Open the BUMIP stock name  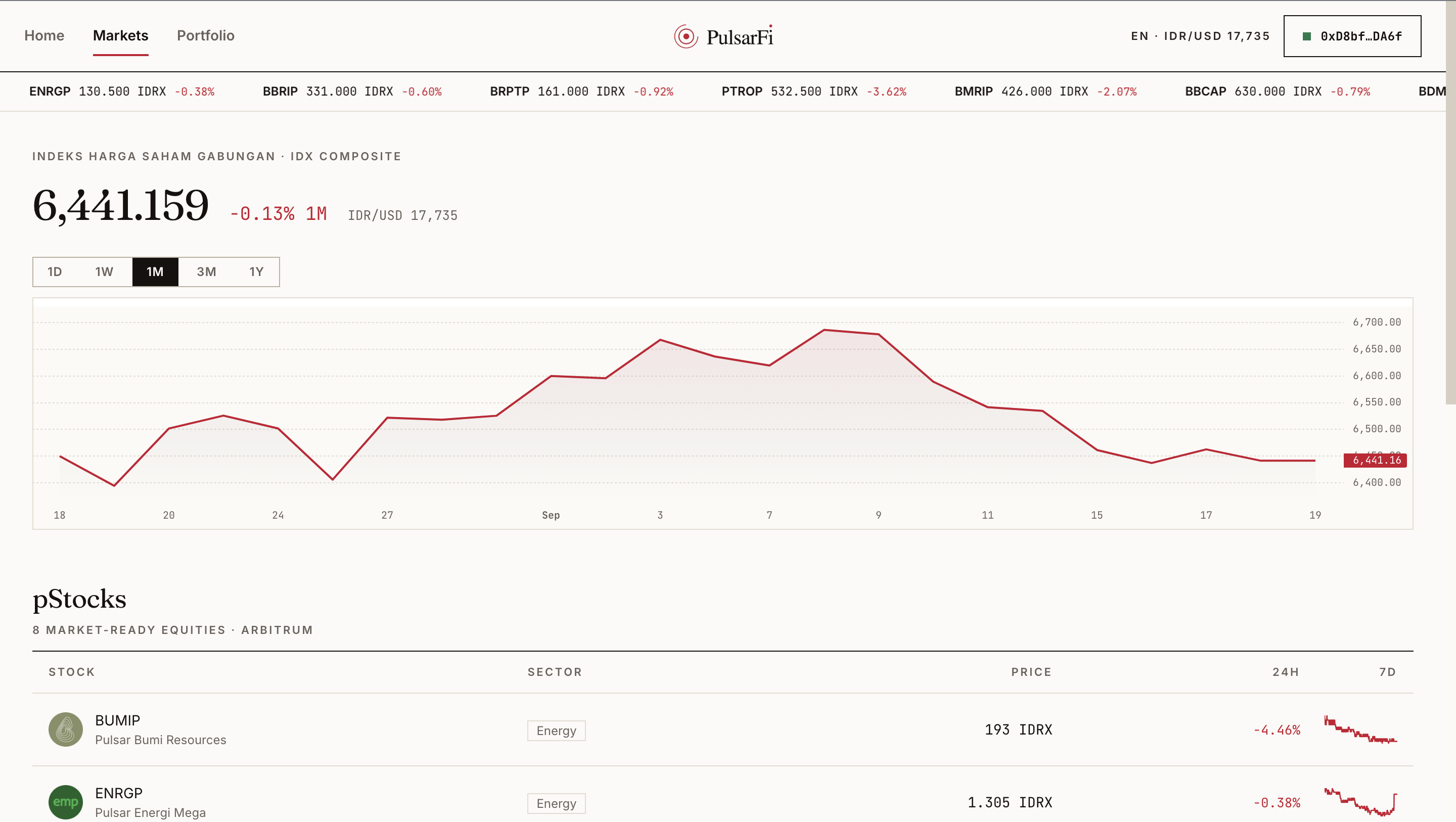coord(118,720)
